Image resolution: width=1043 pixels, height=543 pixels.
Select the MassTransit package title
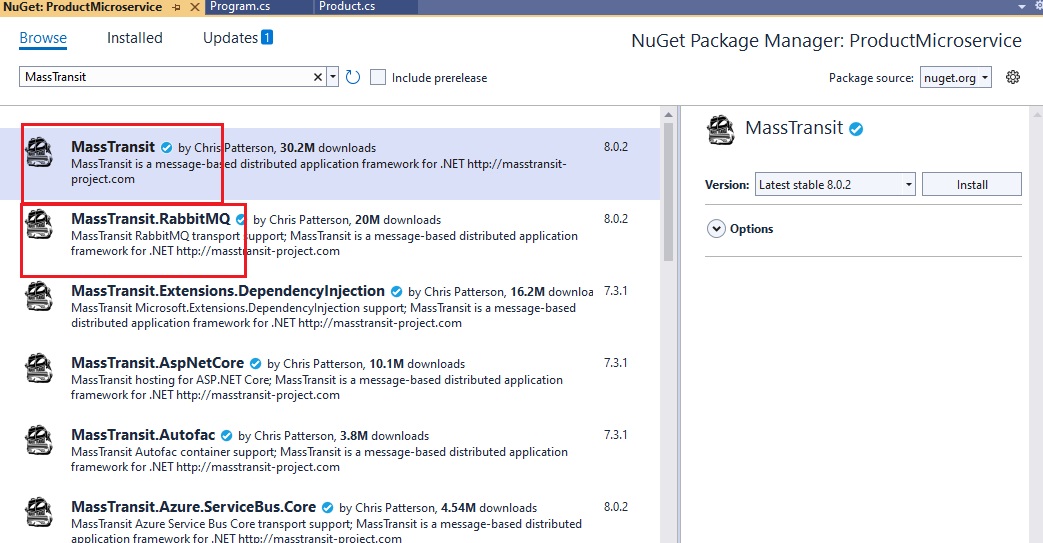click(113, 147)
